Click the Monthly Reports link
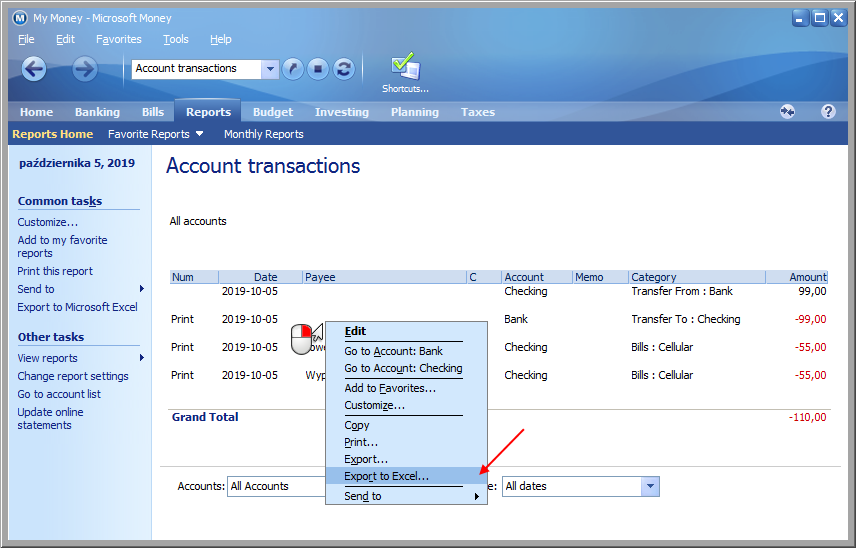The width and height of the screenshot is (856, 548). pos(263,134)
